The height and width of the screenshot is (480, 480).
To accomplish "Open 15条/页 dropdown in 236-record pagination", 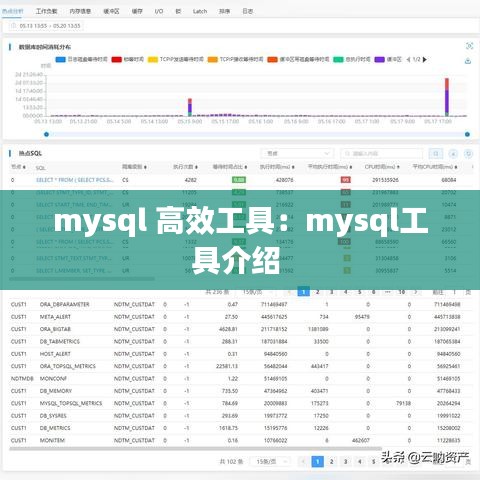I will coord(256,292).
